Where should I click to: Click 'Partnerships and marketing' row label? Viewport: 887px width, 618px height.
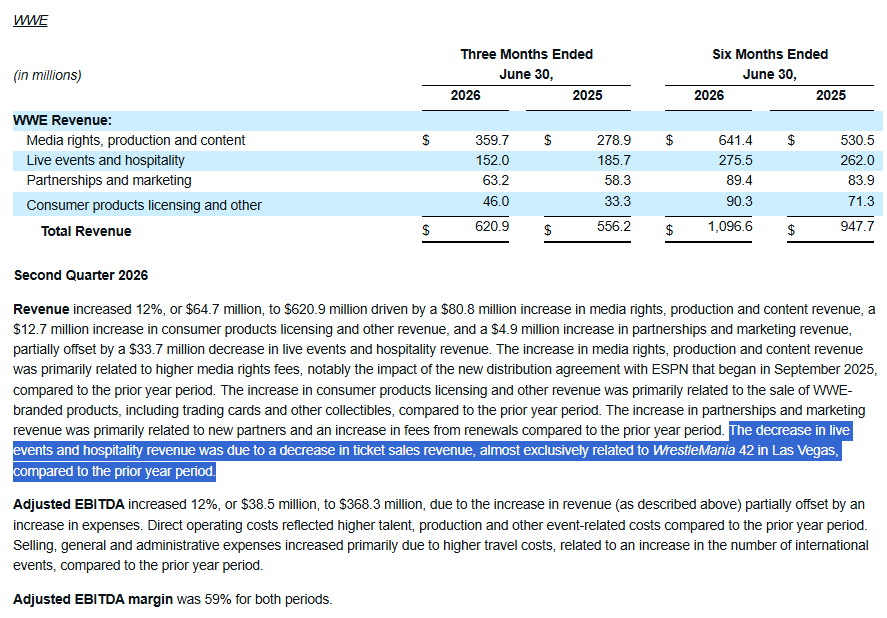click(109, 181)
